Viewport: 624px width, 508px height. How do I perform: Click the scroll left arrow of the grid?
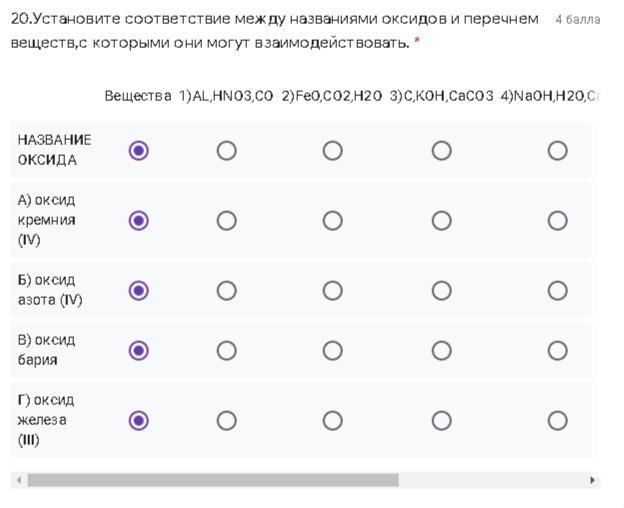pos(18,480)
